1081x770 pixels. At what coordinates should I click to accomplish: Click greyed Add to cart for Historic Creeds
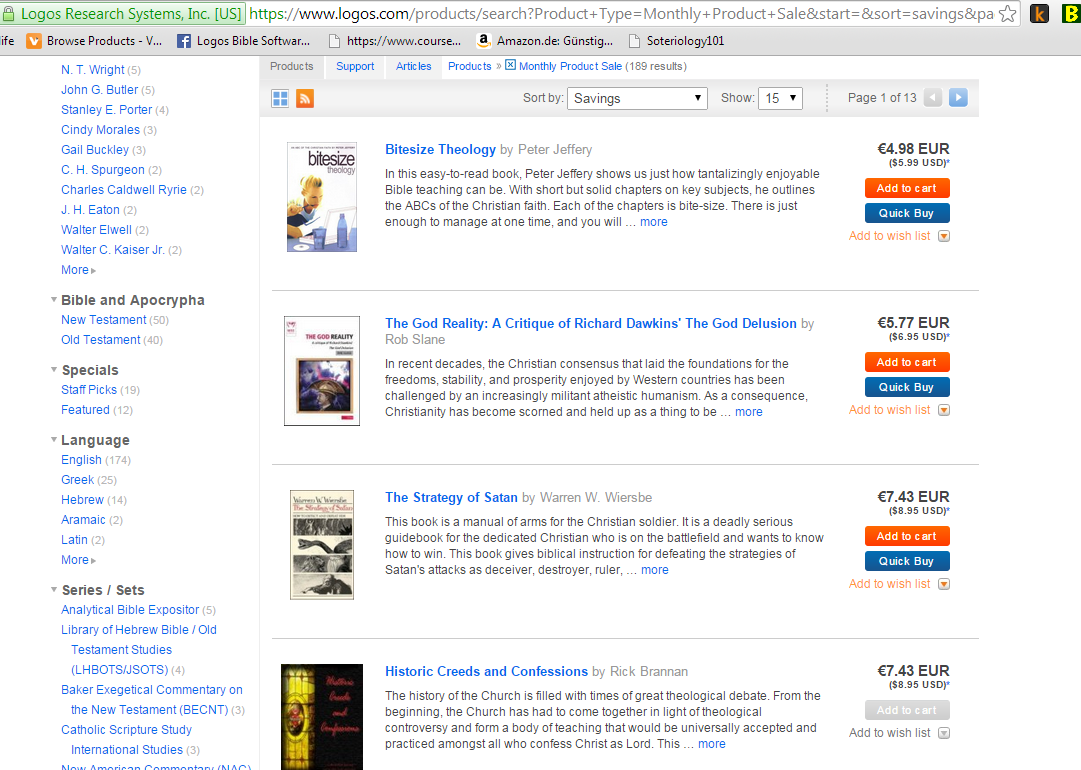coord(907,710)
